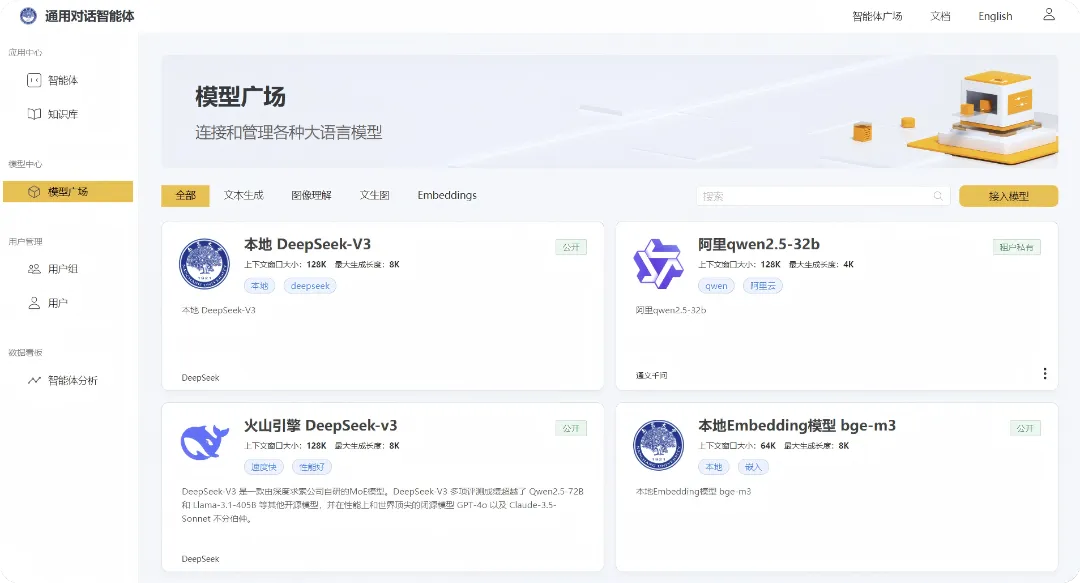Screen dimensions: 1080x583
Task: Click the 阿里qwen2.5-32b Qwen logo
Action: [658, 264]
